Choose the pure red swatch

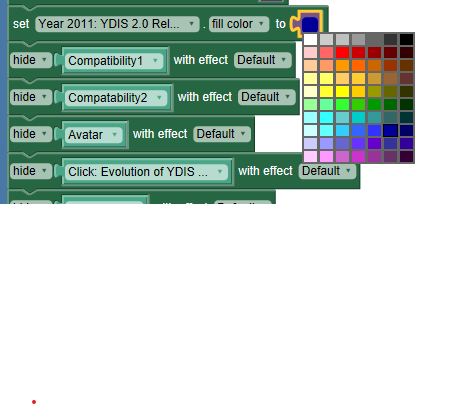pos(342,53)
